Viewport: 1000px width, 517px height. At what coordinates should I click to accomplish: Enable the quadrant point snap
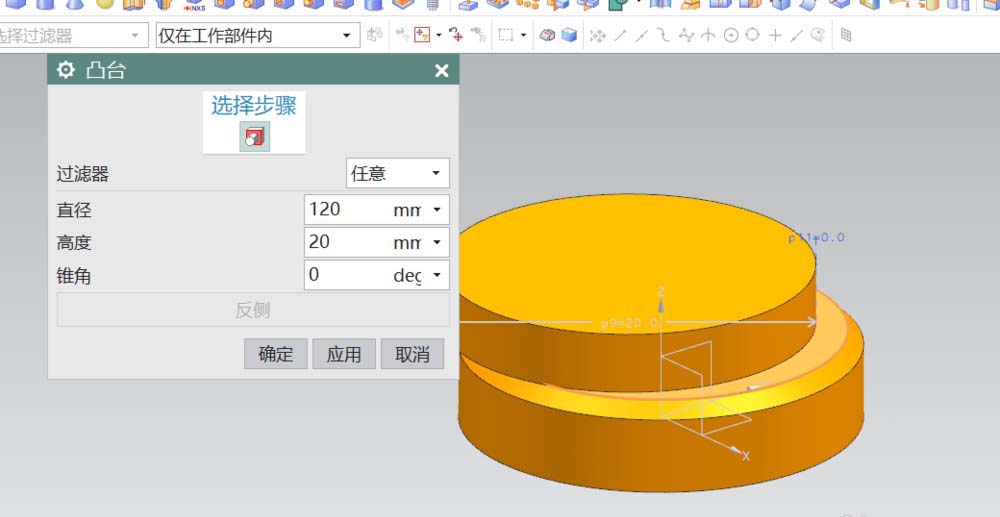tap(753, 36)
